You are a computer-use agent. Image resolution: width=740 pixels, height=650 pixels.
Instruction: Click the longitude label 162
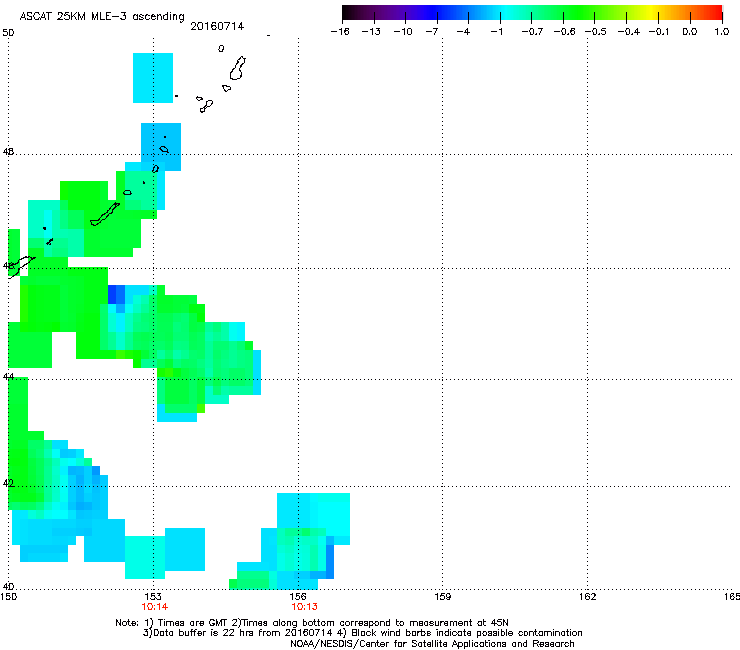pos(588,597)
